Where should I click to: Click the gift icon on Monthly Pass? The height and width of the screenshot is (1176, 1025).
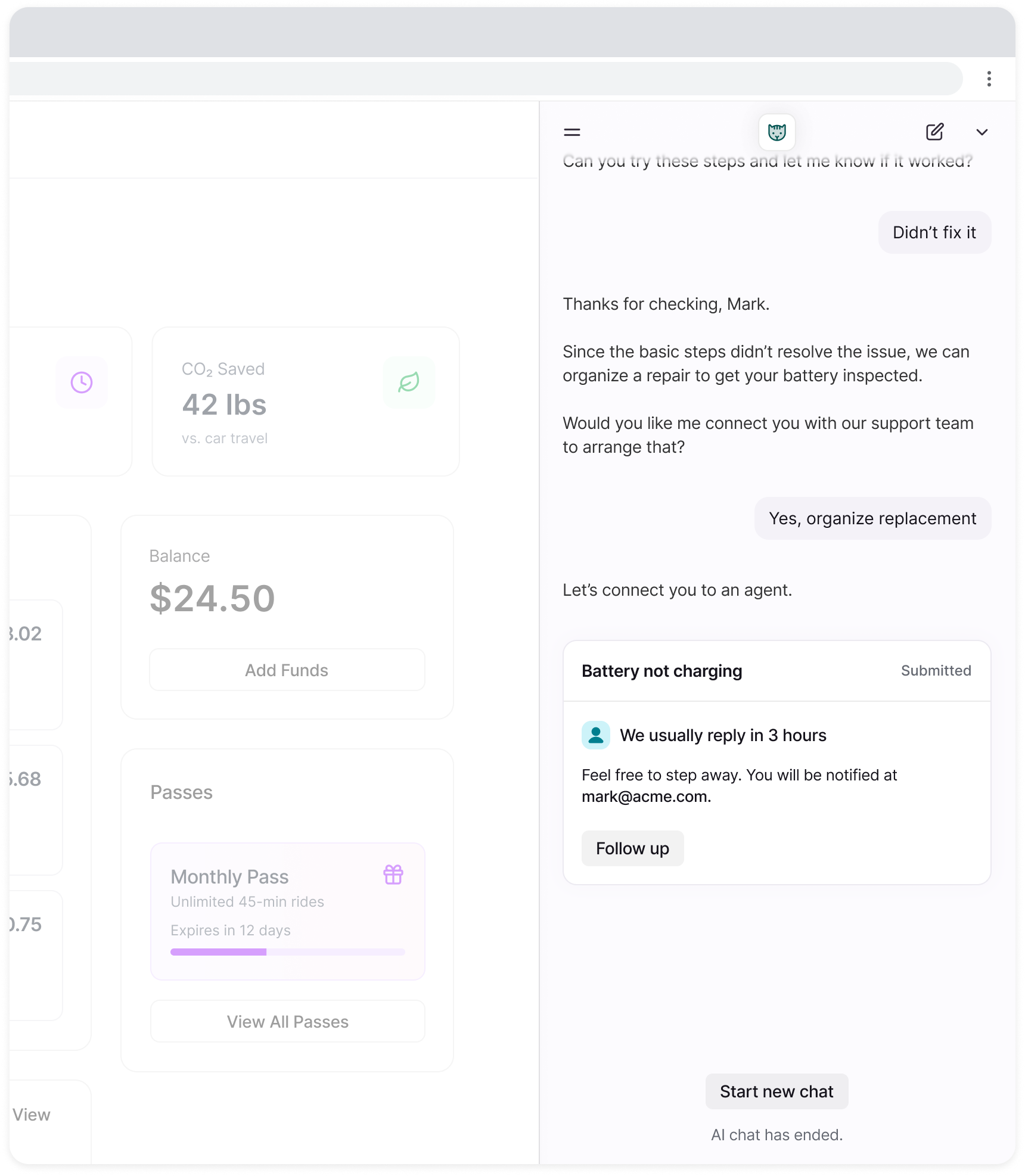tap(393, 875)
